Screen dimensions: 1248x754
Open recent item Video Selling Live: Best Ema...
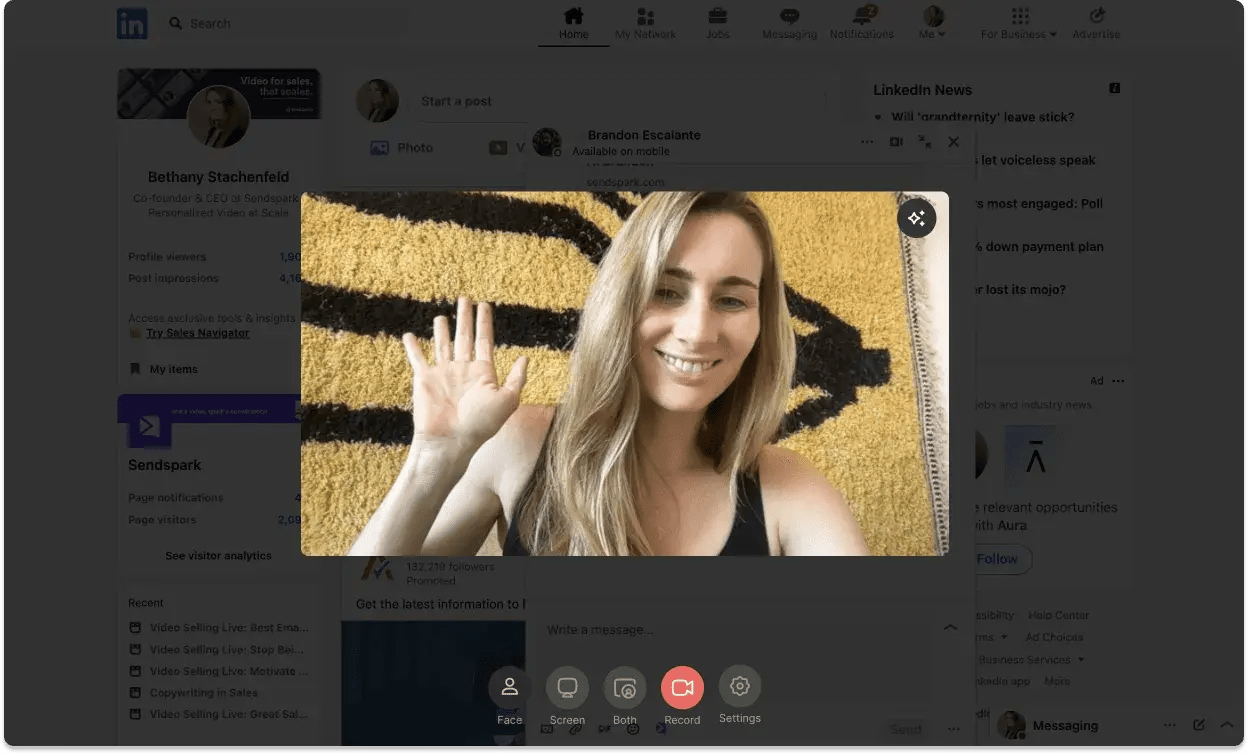[229, 628]
